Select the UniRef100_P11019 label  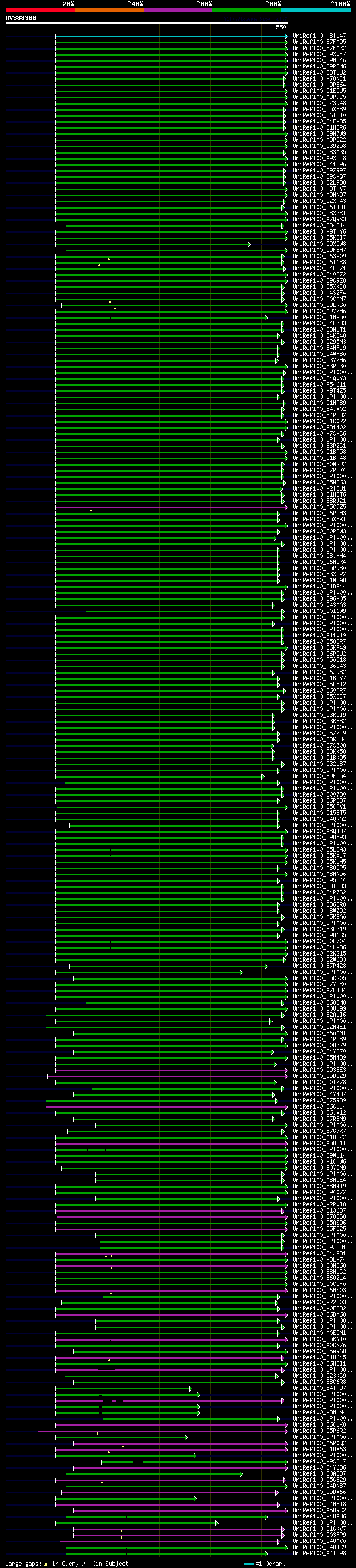click(319, 635)
